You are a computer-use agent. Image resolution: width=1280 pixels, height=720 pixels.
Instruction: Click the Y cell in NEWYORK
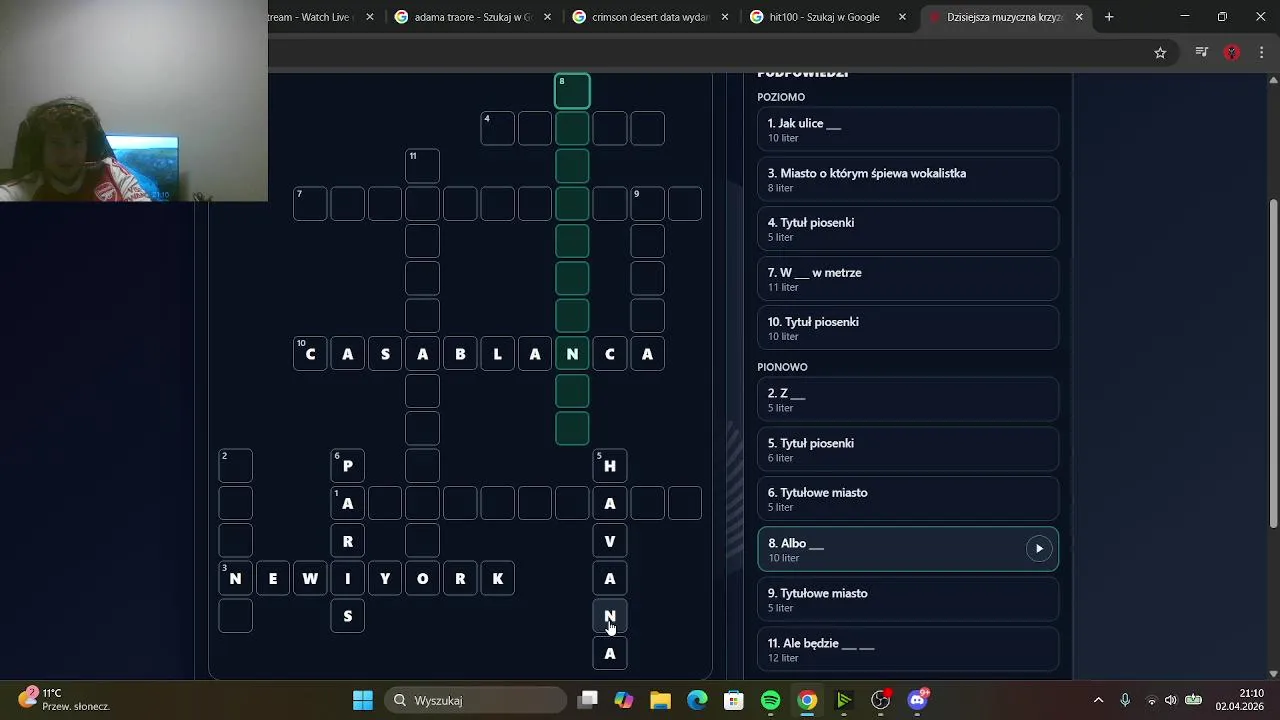(x=385, y=579)
